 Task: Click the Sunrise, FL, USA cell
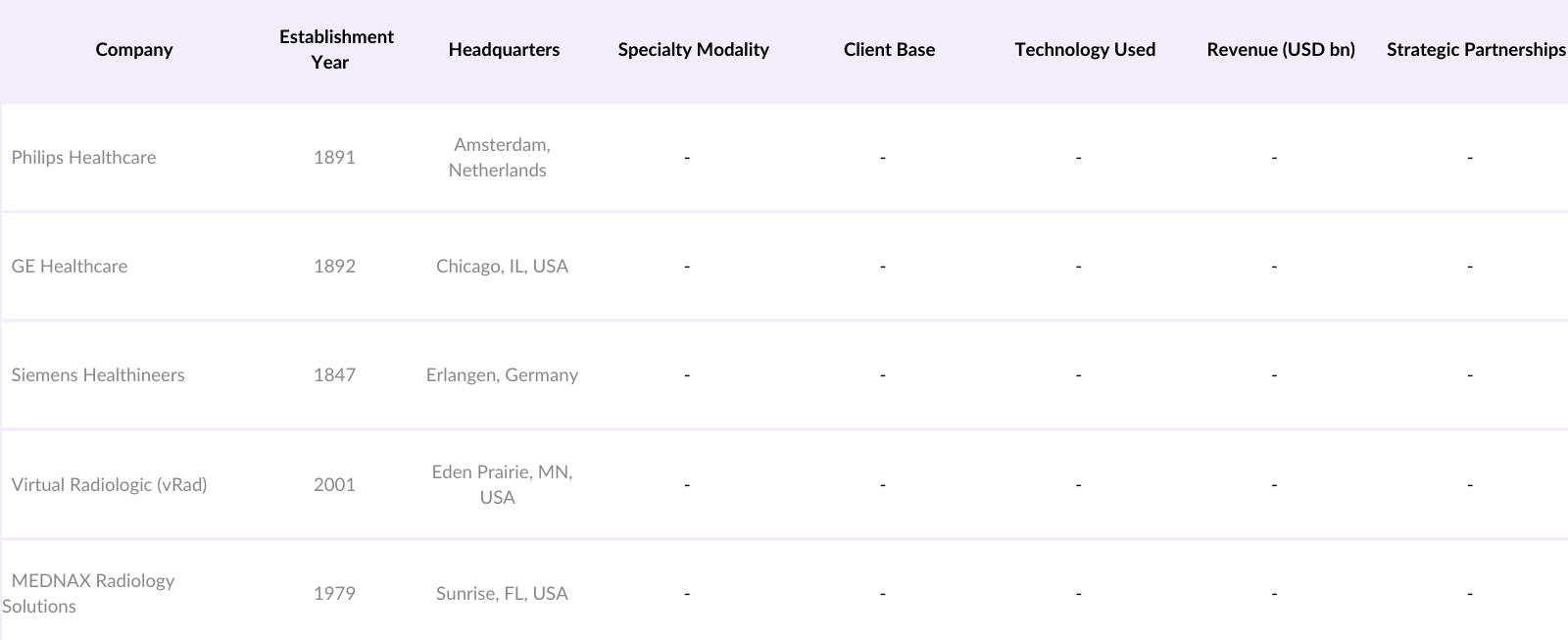click(x=502, y=594)
